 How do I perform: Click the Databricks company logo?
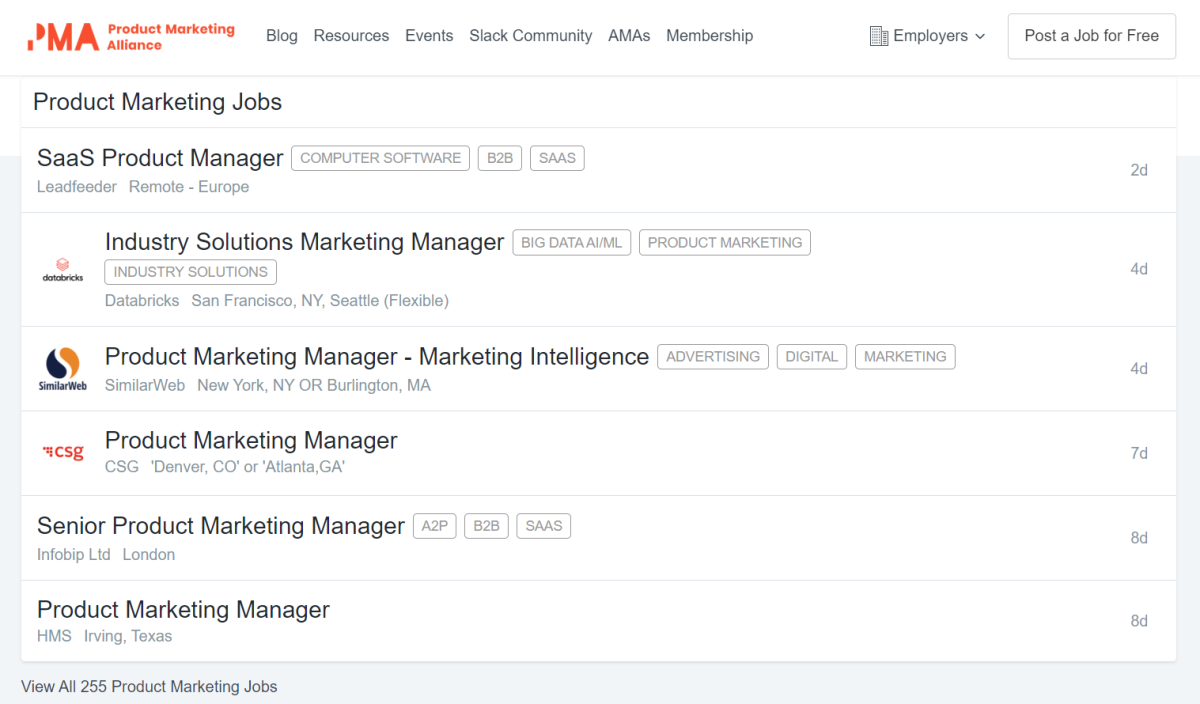63,270
